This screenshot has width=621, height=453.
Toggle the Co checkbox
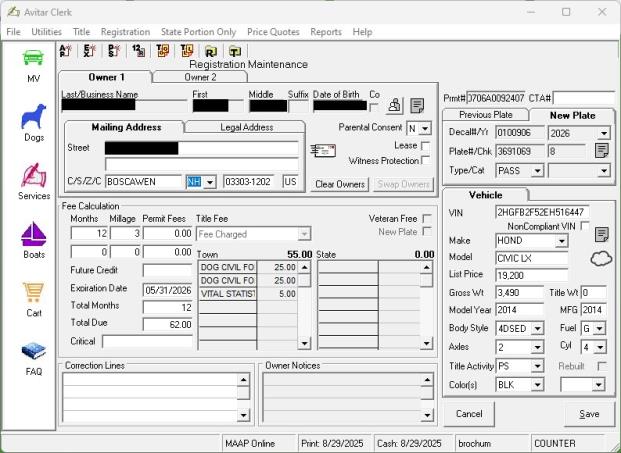[x=373, y=107]
